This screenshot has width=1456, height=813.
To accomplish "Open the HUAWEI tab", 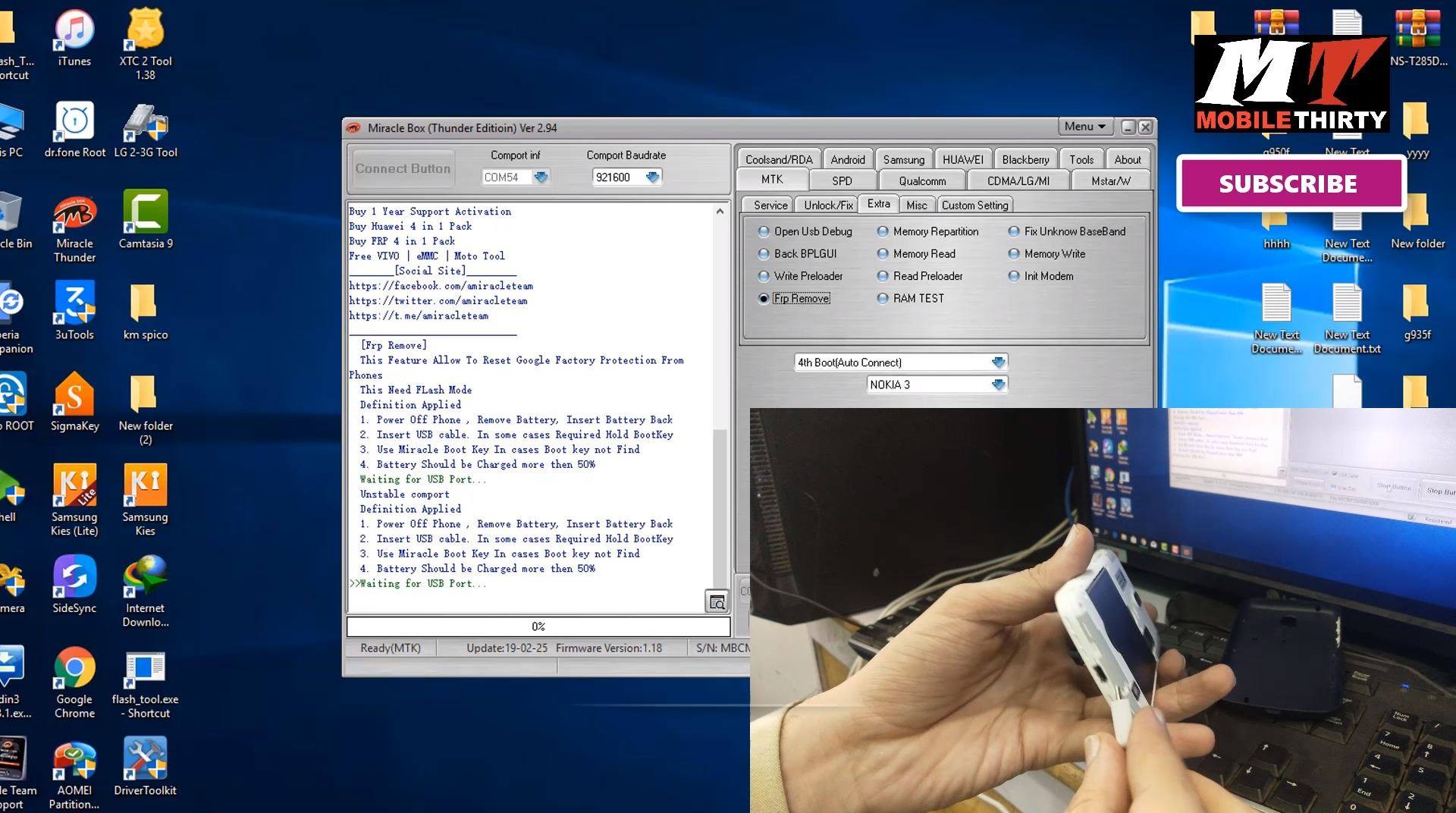I will pos(962,159).
